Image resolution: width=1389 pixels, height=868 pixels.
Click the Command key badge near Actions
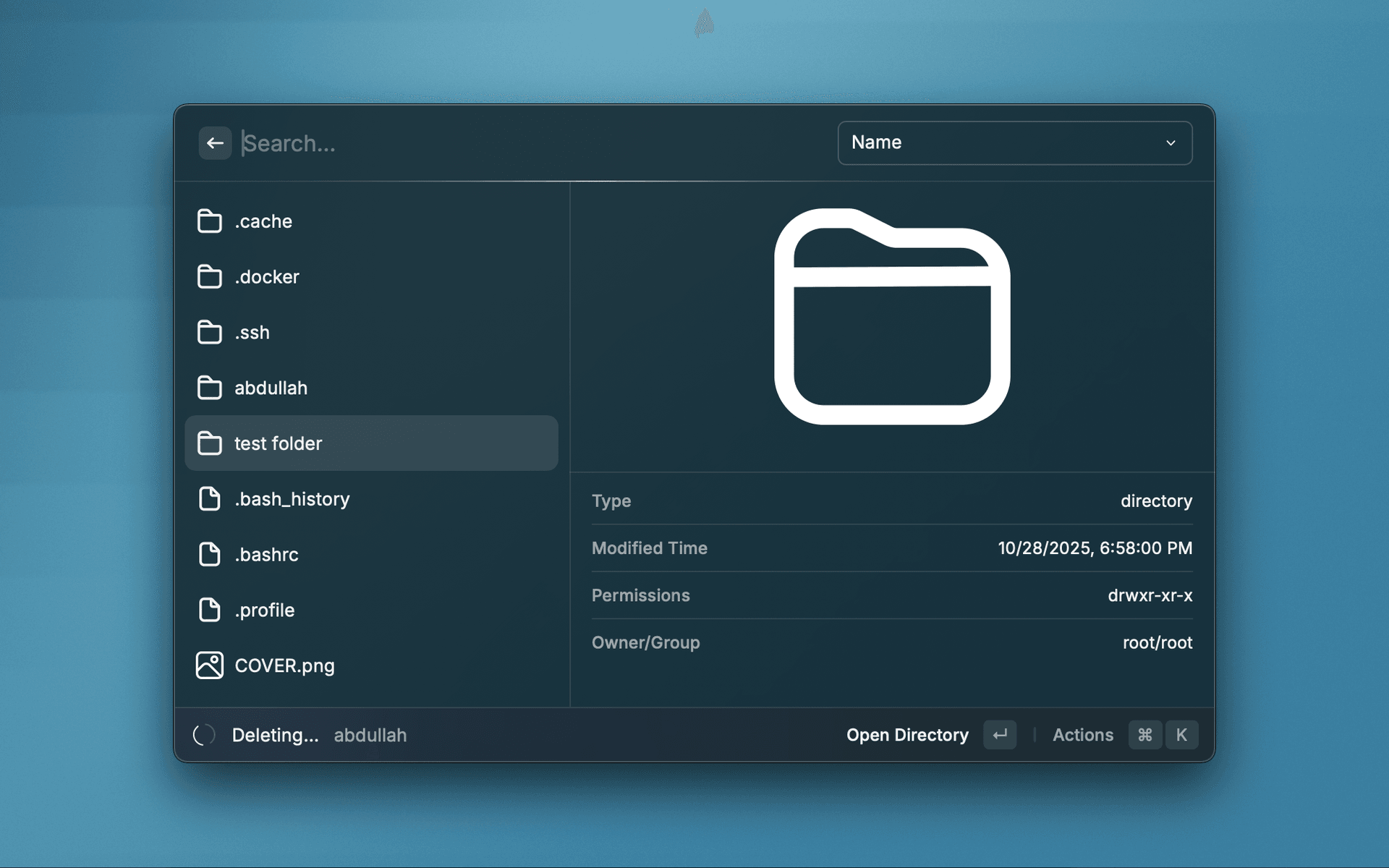1145,735
